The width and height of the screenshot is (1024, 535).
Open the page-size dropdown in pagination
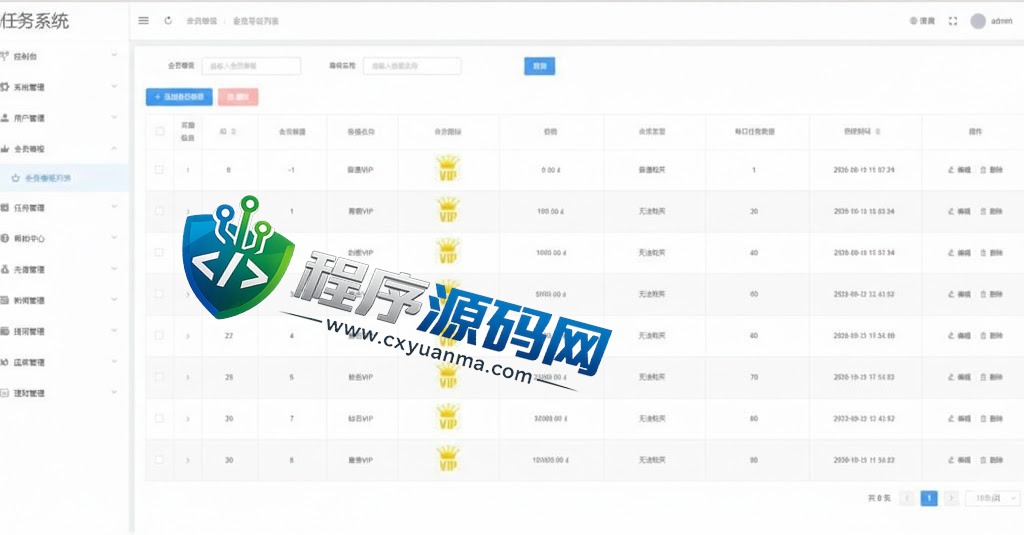pos(993,498)
